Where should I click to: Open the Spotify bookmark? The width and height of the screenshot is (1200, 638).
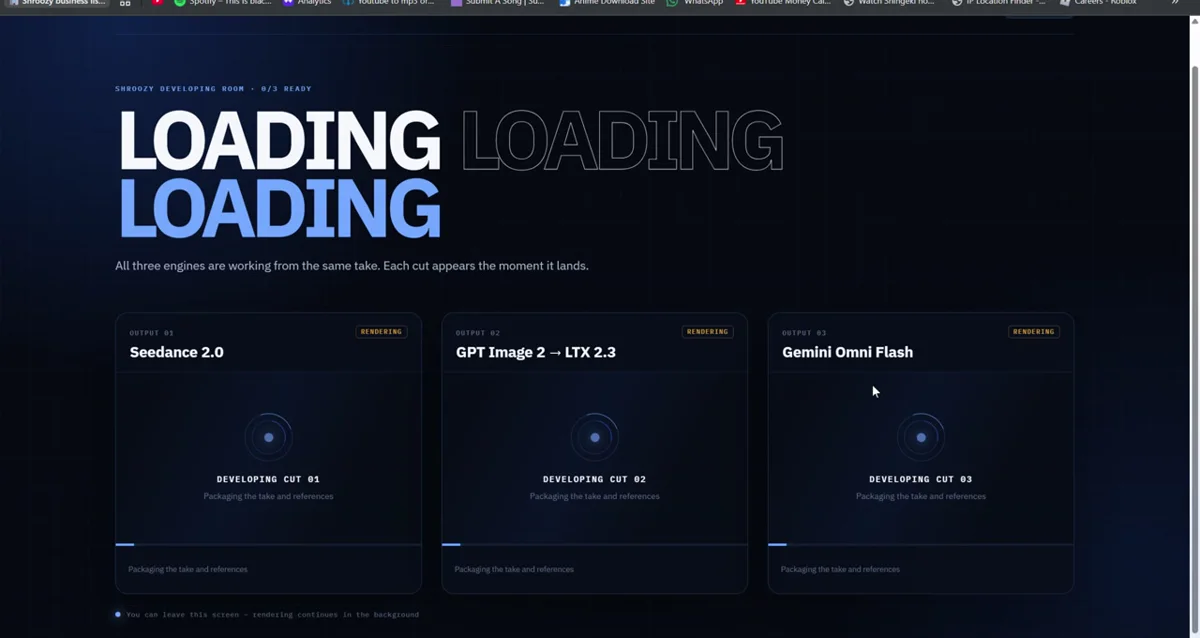click(x=222, y=3)
